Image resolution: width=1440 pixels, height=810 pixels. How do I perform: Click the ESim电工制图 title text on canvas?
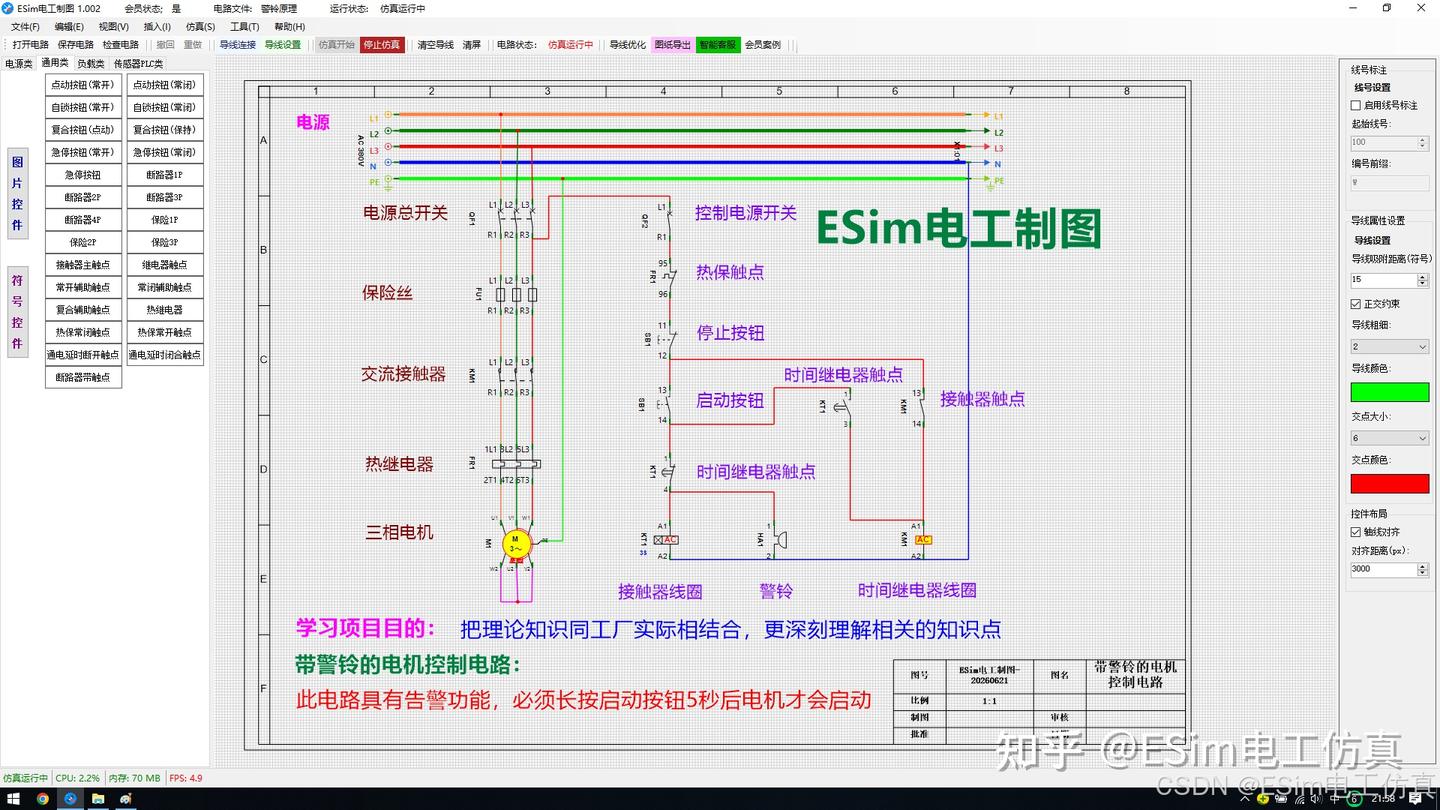958,229
